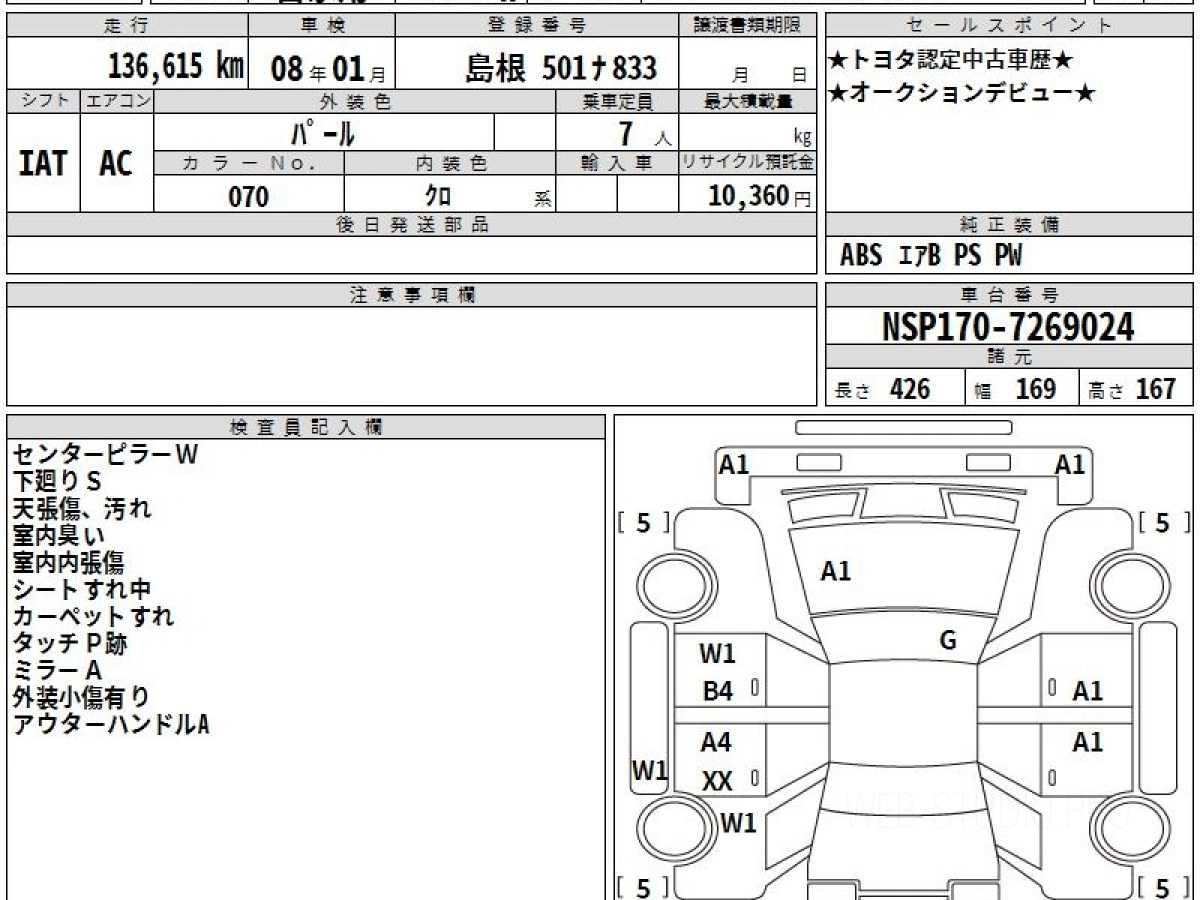Select inspector note 室内臭い

tap(58, 536)
